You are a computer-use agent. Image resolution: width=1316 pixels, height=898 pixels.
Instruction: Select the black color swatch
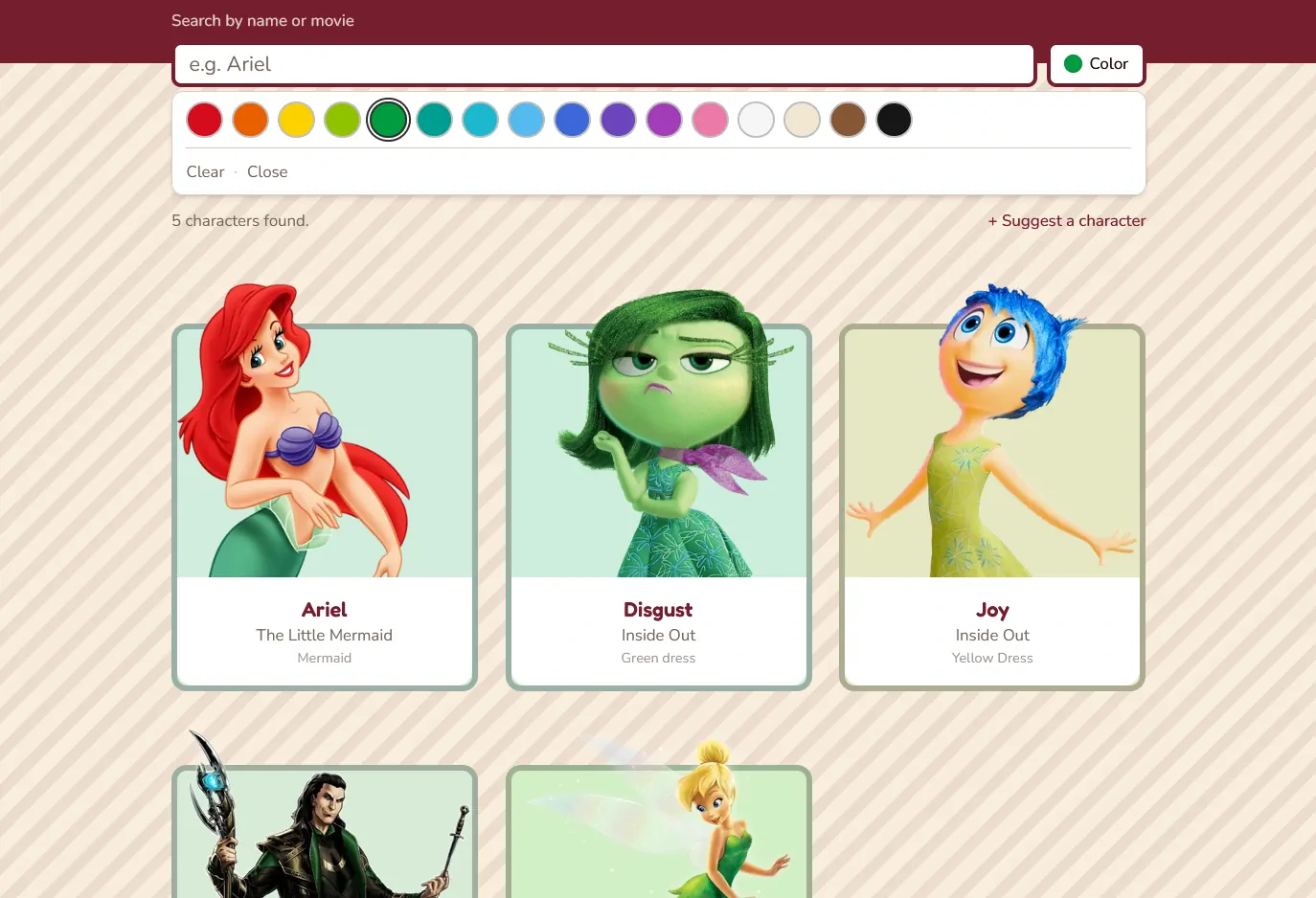pos(894,120)
